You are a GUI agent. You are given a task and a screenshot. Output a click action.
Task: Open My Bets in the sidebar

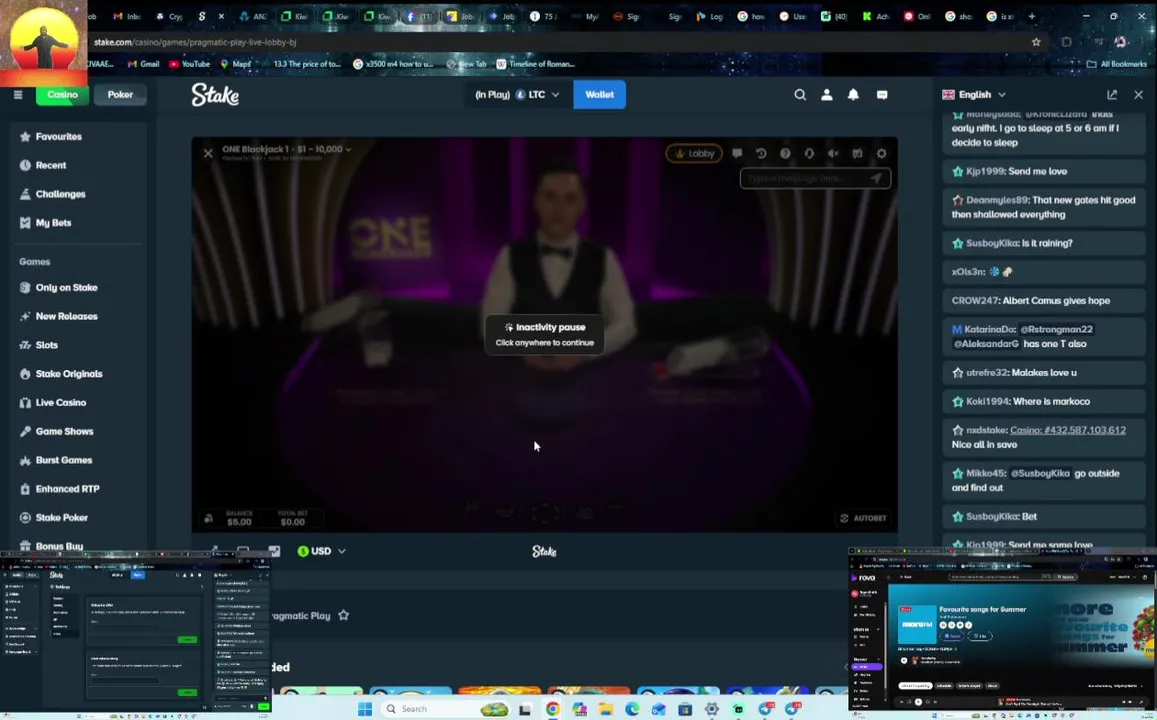coord(77,223)
